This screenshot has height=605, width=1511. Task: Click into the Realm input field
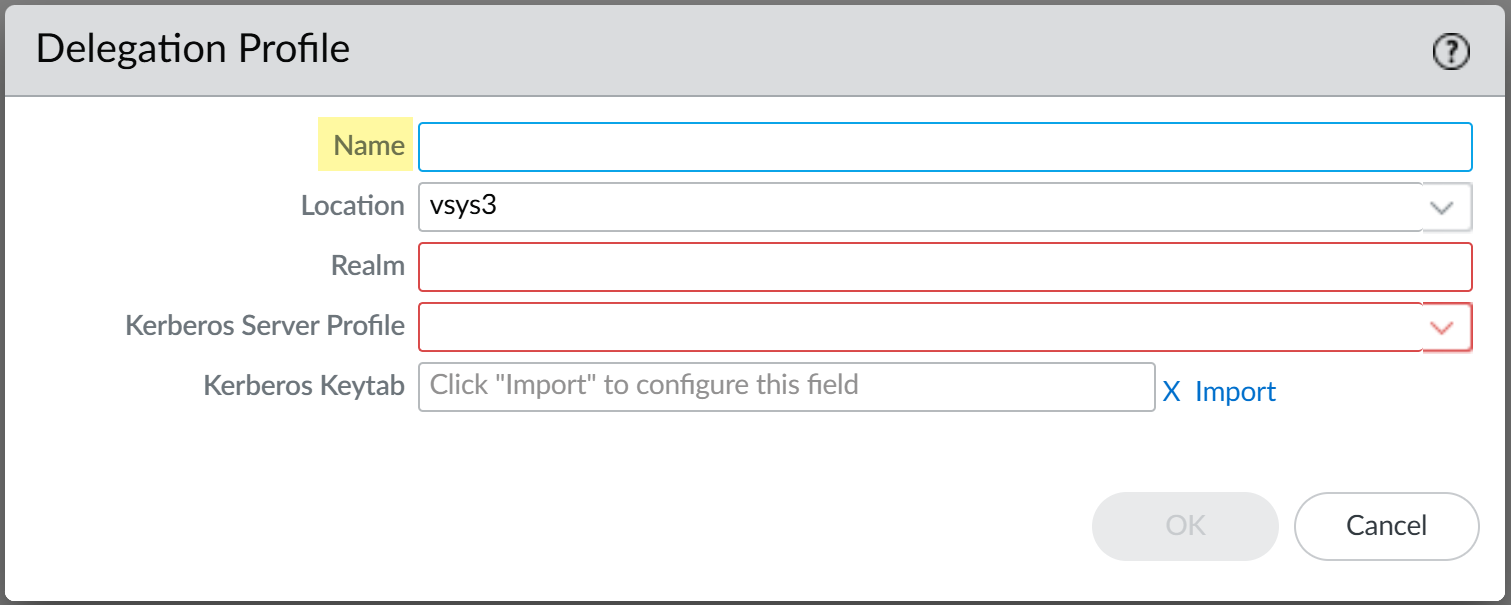tap(944, 267)
